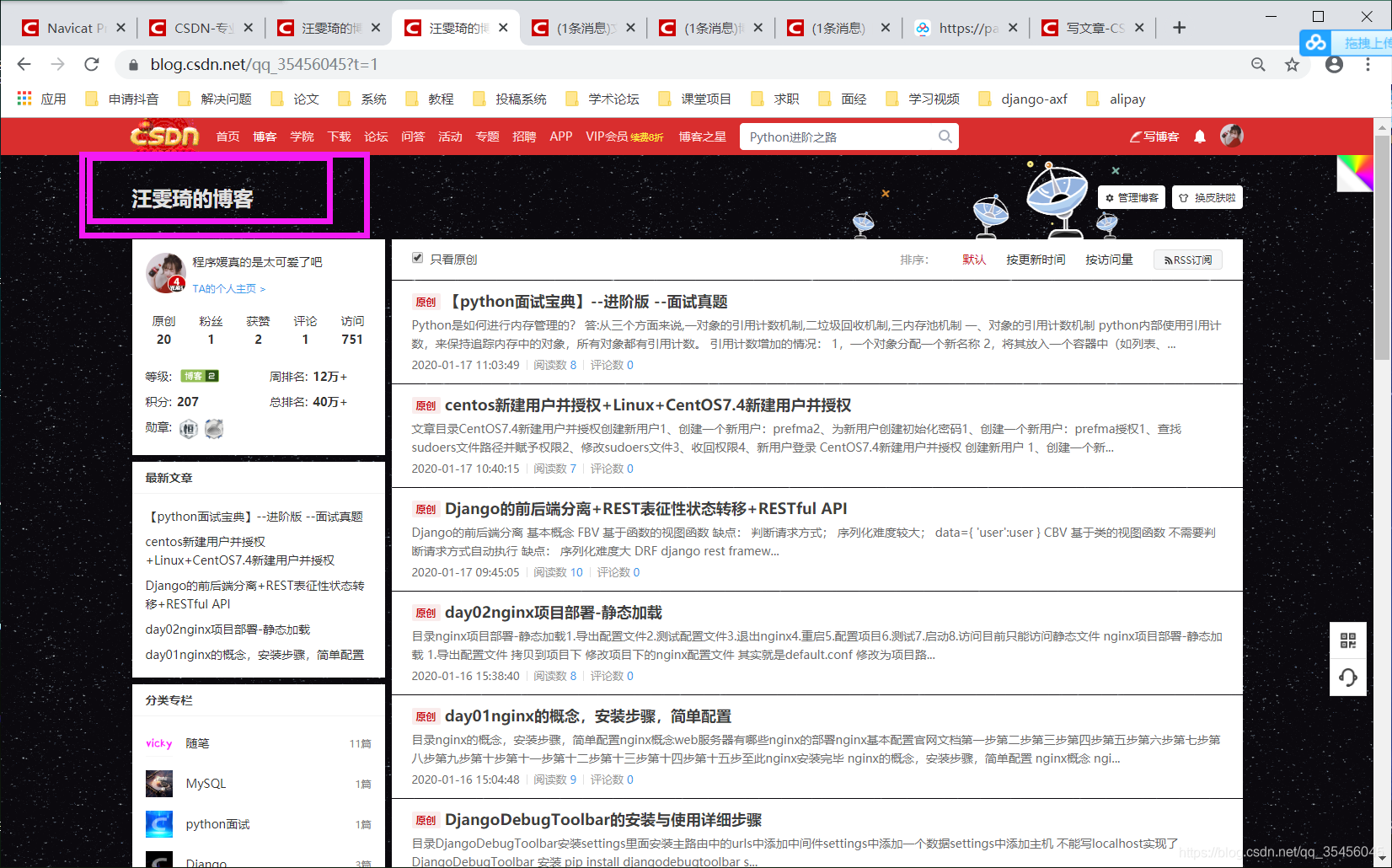Click the first medal badge icon

point(189,429)
